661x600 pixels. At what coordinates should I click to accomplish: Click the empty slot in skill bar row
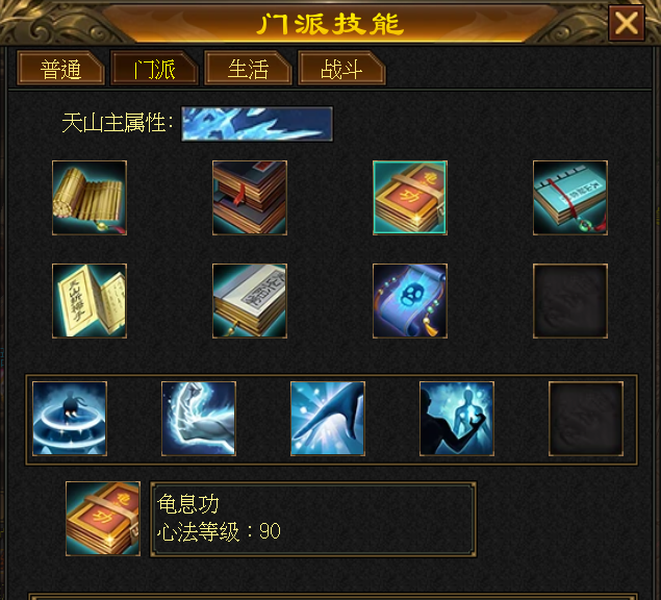(586, 419)
